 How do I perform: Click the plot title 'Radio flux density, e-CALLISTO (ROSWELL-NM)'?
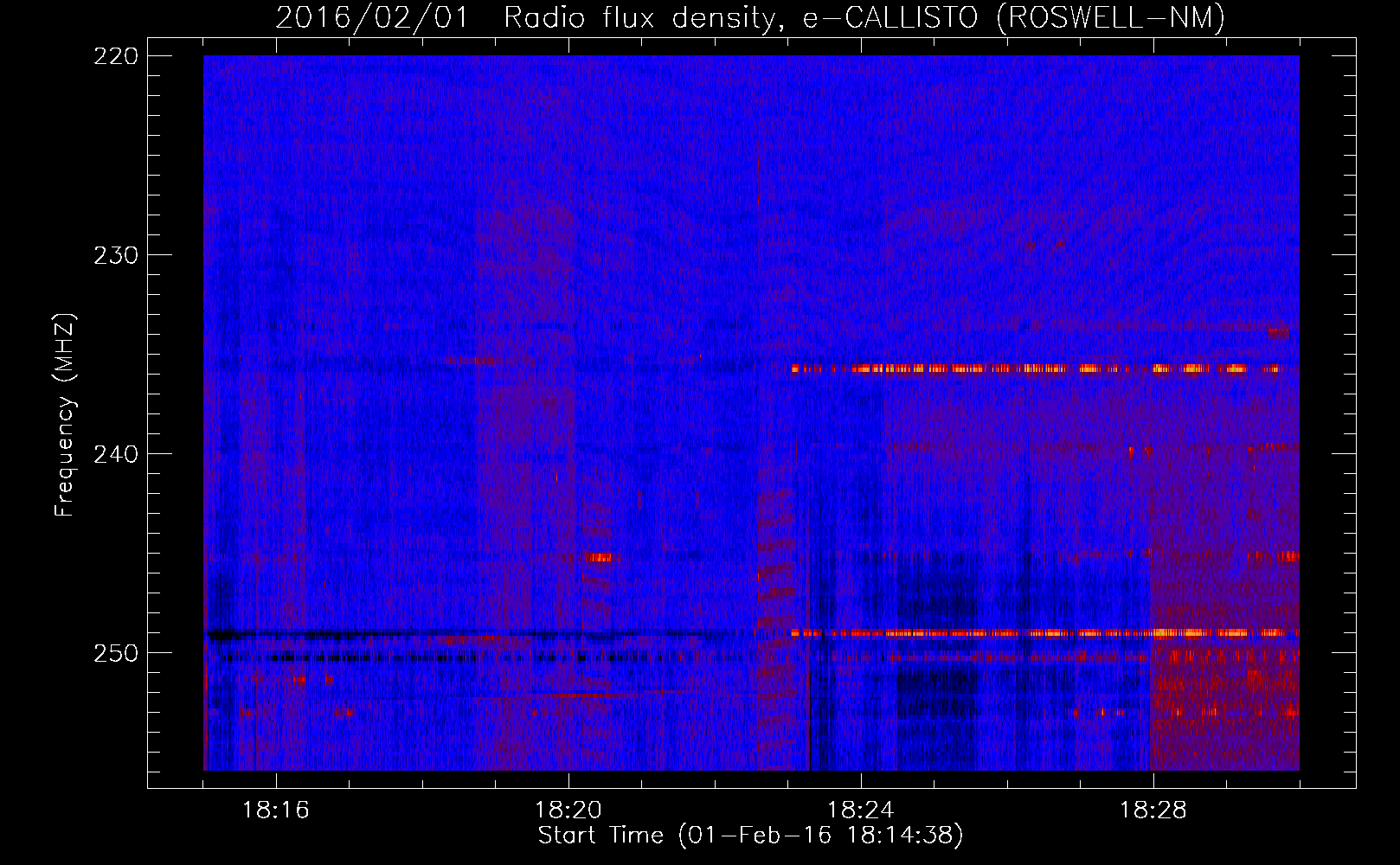(x=864, y=17)
